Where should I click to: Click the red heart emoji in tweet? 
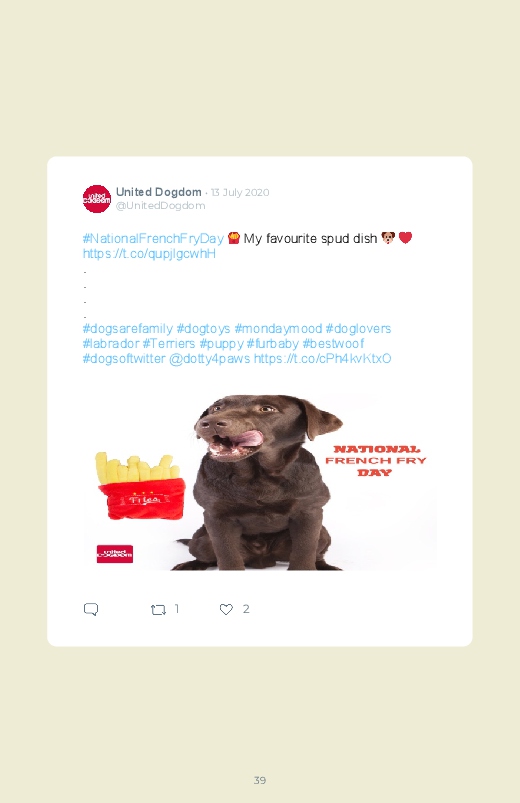(x=405, y=238)
